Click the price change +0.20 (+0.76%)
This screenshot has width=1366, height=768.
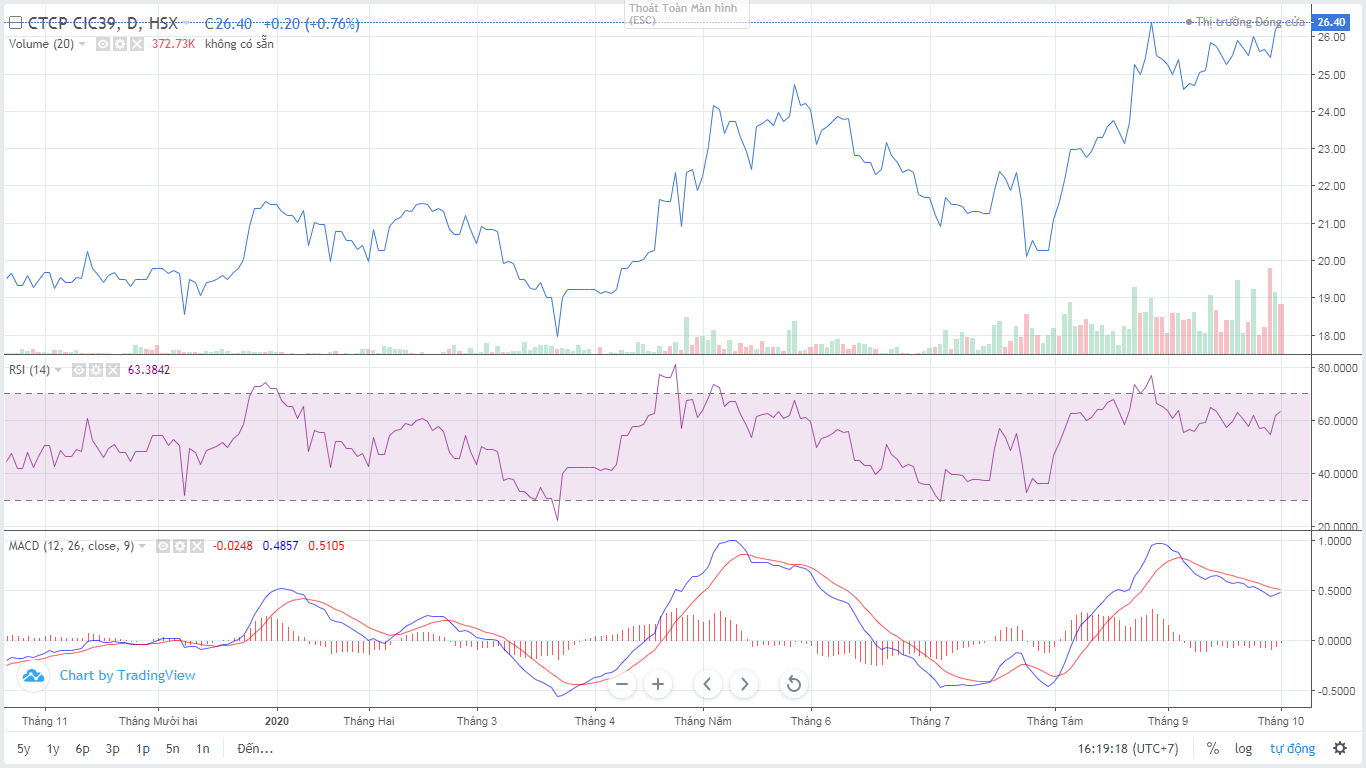(311, 23)
